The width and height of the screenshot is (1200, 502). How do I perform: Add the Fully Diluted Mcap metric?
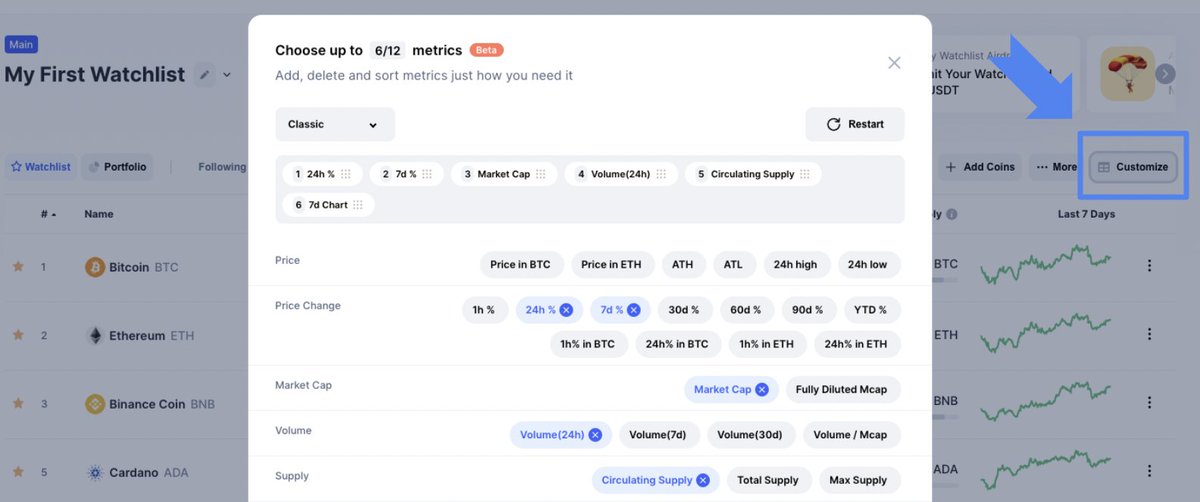click(842, 390)
